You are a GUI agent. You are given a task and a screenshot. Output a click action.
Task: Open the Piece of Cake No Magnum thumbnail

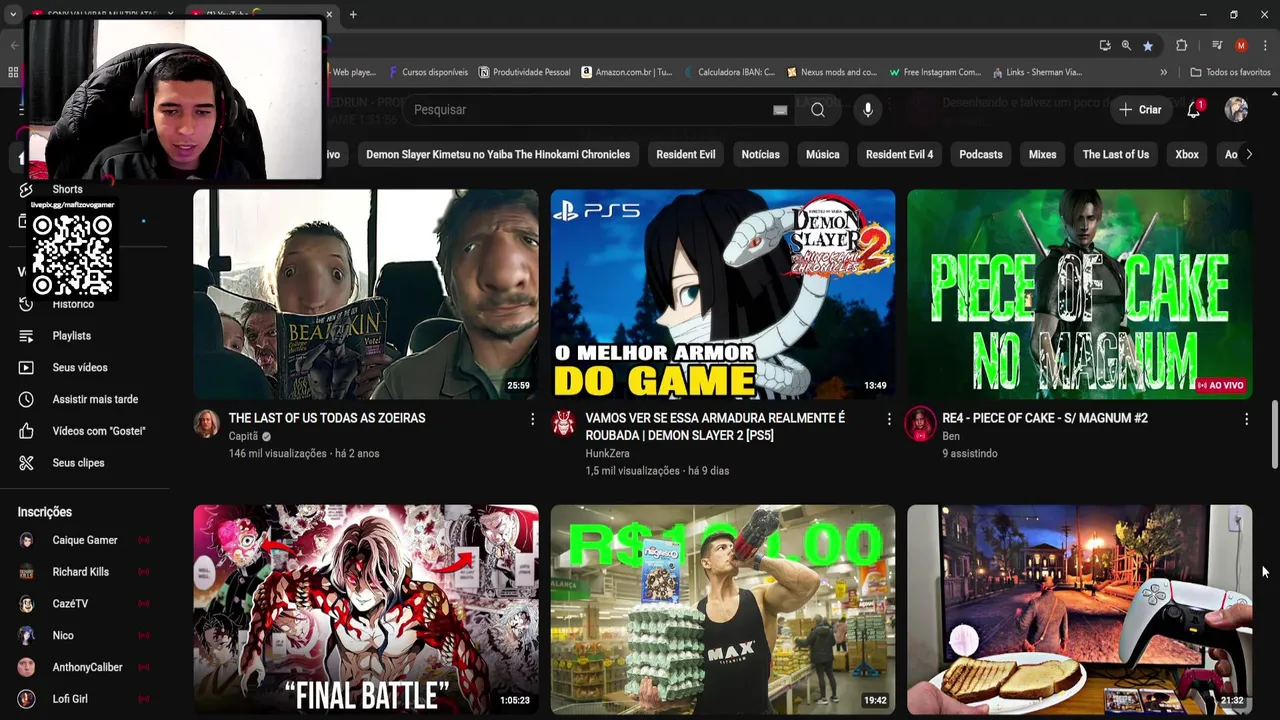pyautogui.click(x=1080, y=294)
